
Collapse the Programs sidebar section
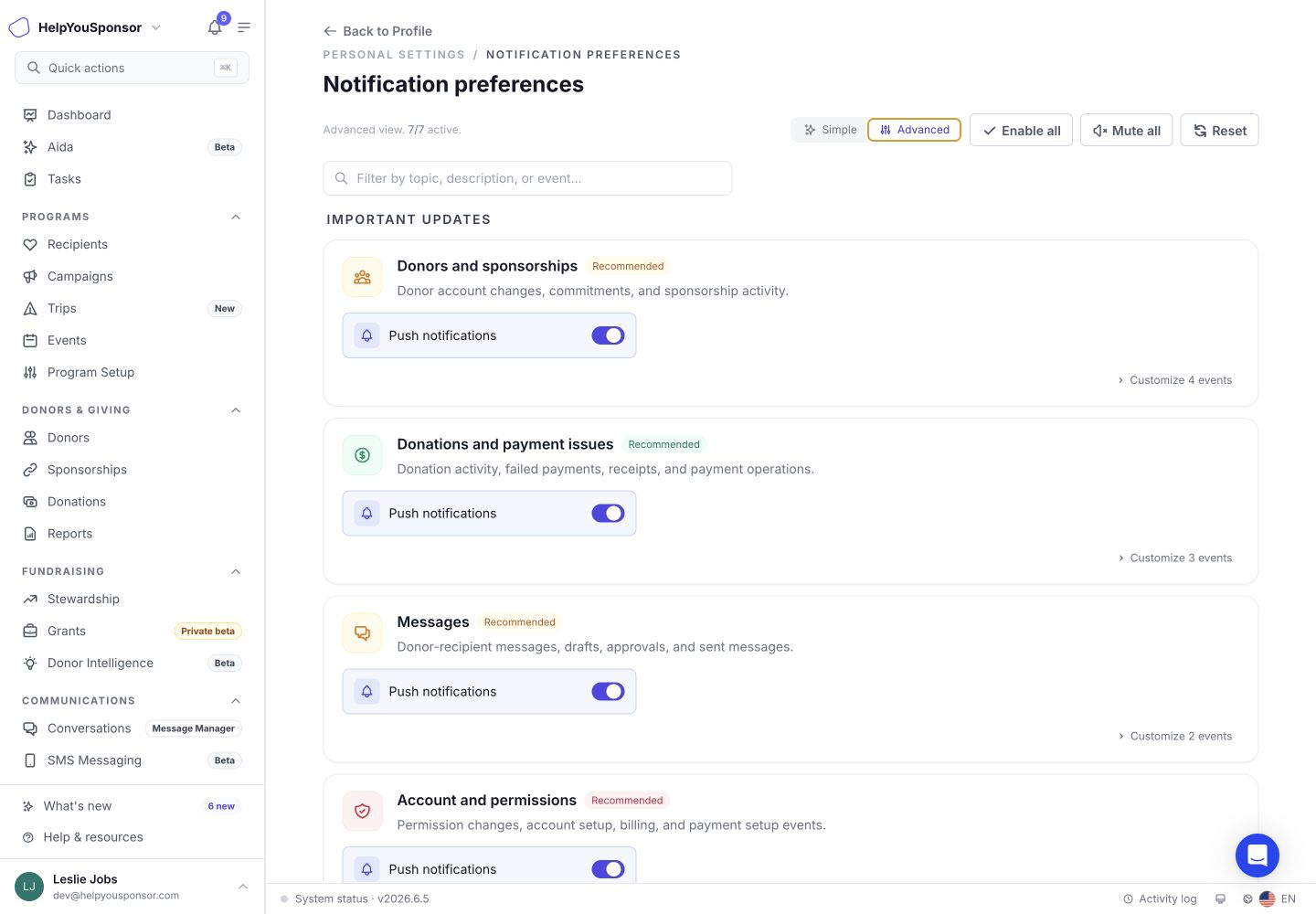[x=236, y=217]
